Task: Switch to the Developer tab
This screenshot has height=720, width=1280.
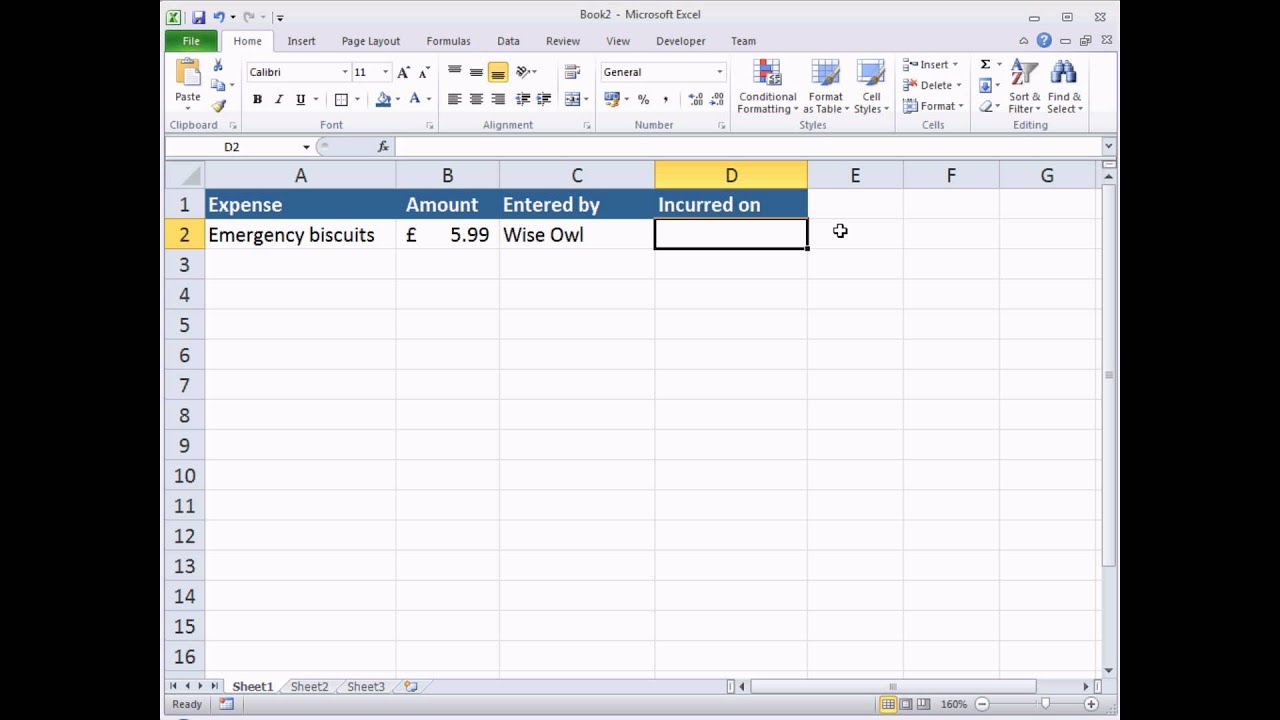Action: pos(680,41)
